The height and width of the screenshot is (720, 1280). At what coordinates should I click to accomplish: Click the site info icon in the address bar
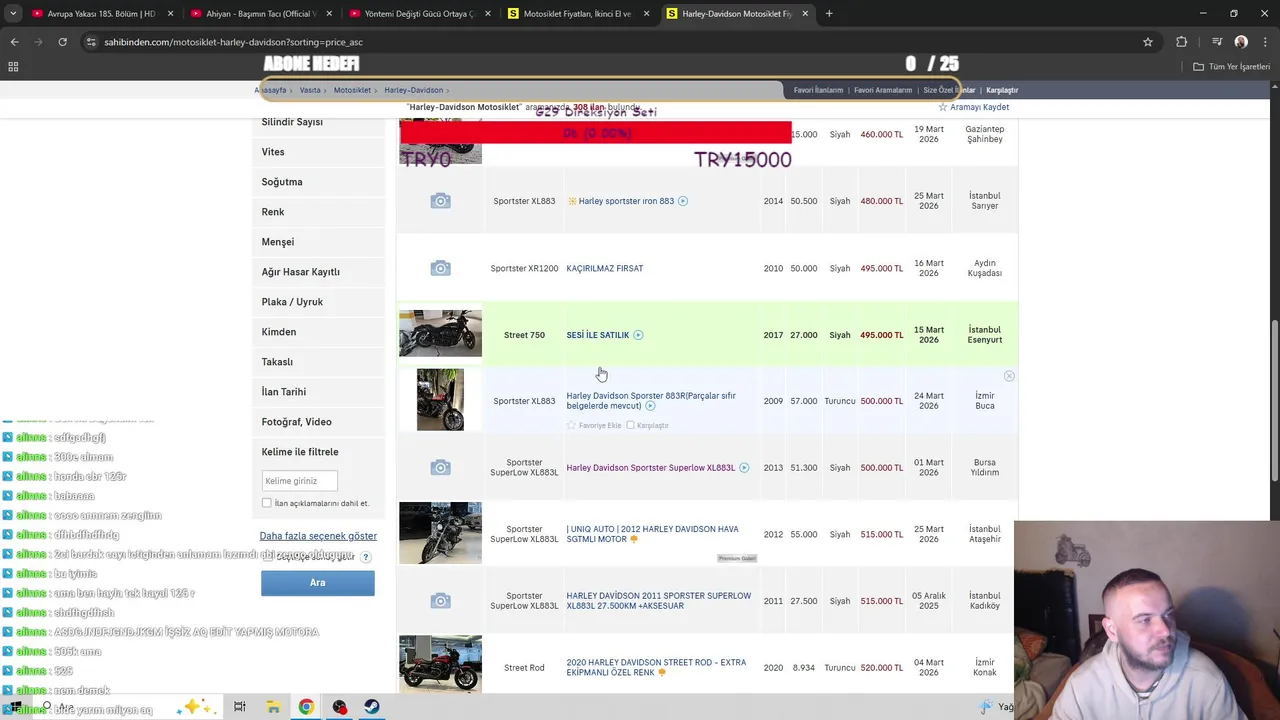[x=91, y=42]
